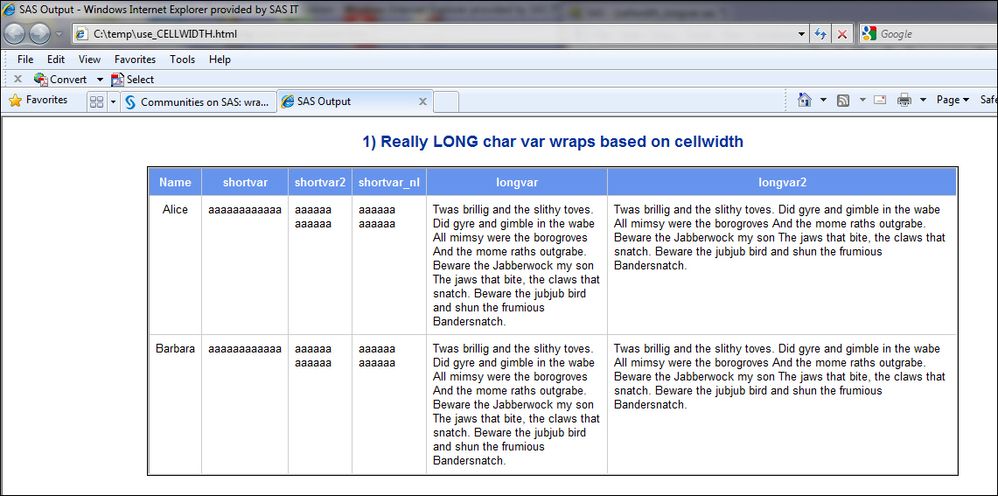Screen dimensions: 998x496
Task: Click the browser Back arrow button
Action: pyautogui.click(x=15, y=33)
